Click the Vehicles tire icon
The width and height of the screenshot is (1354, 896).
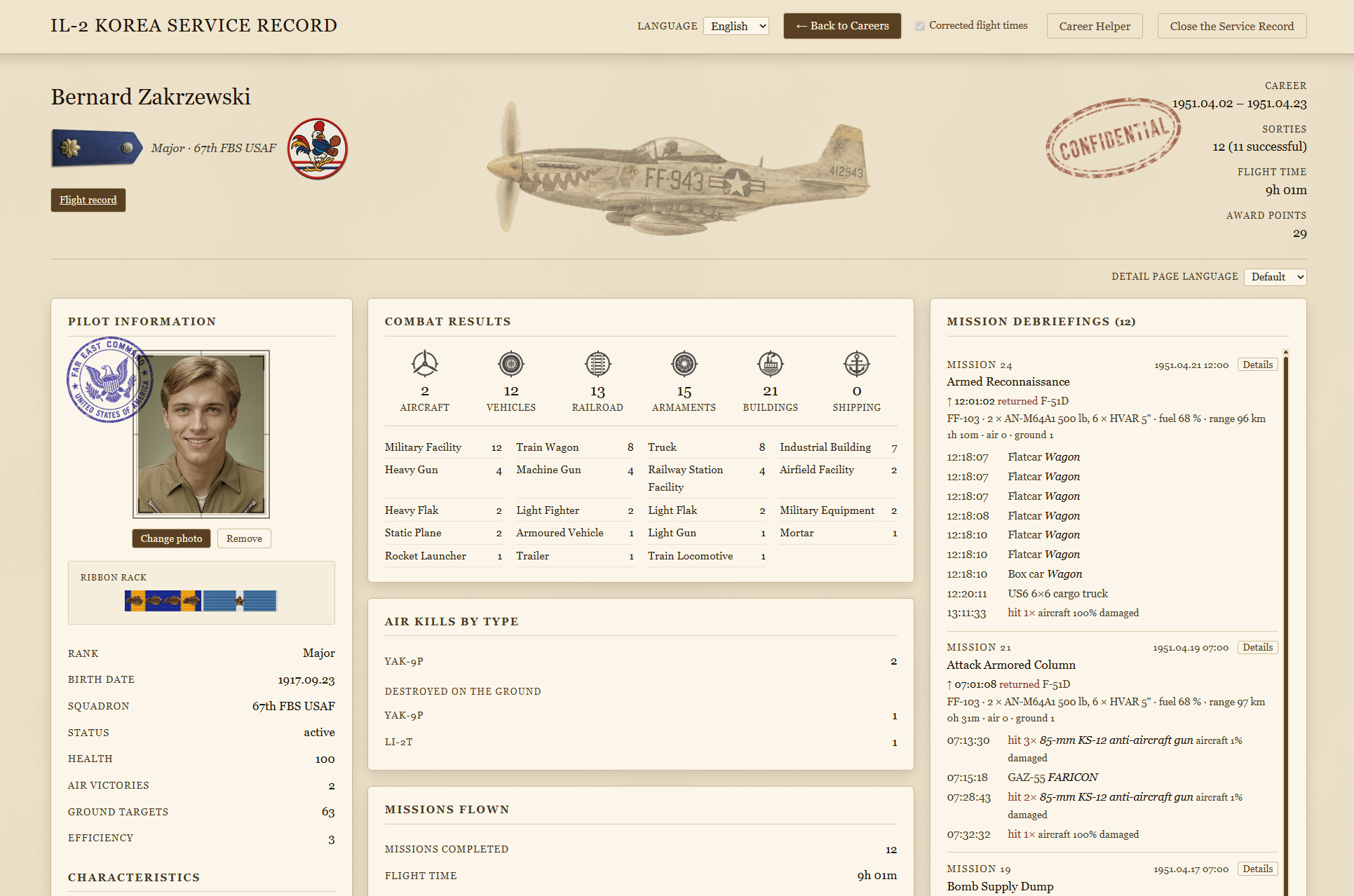point(511,363)
